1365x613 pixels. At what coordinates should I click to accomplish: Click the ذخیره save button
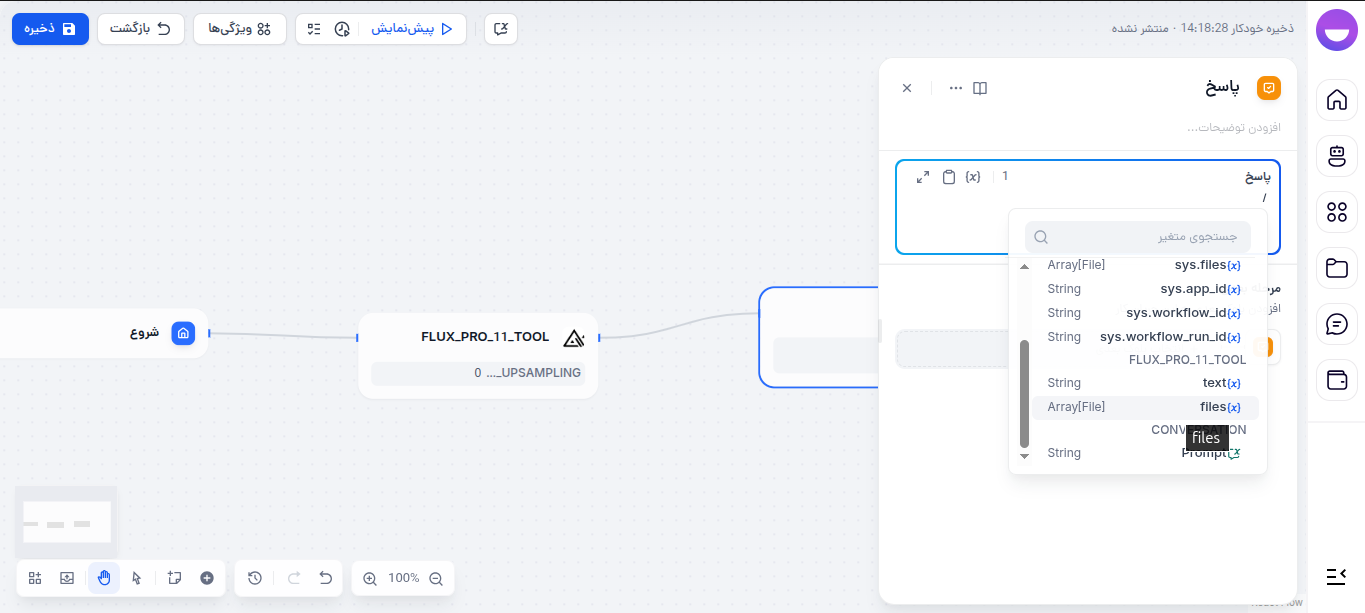pos(50,29)
